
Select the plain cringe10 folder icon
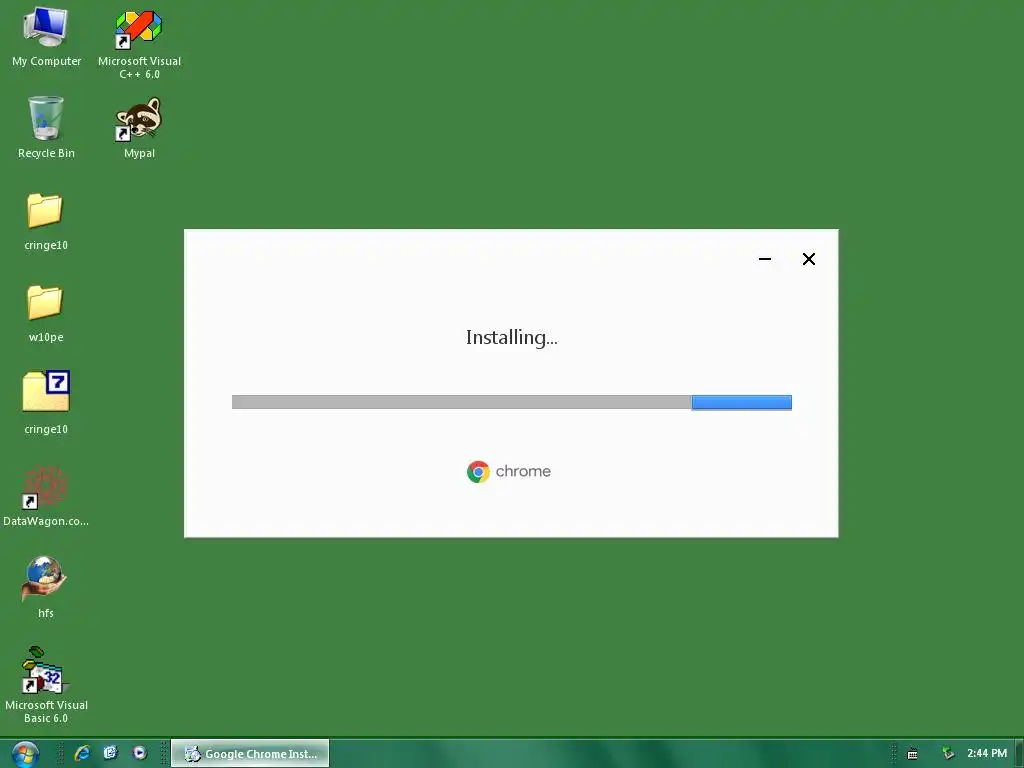46,222
